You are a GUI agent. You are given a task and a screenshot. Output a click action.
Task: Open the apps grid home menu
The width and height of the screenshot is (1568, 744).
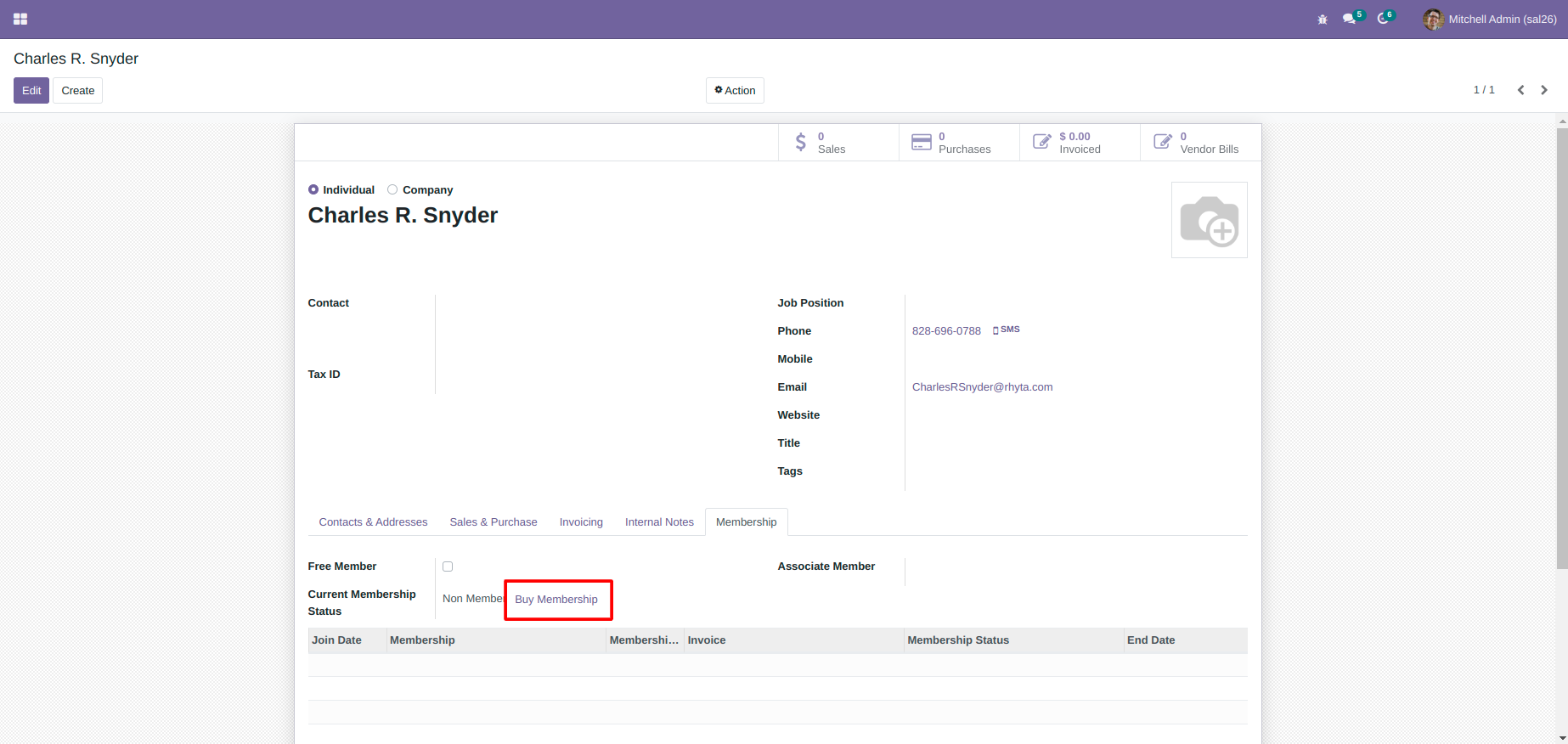point(20,19)
